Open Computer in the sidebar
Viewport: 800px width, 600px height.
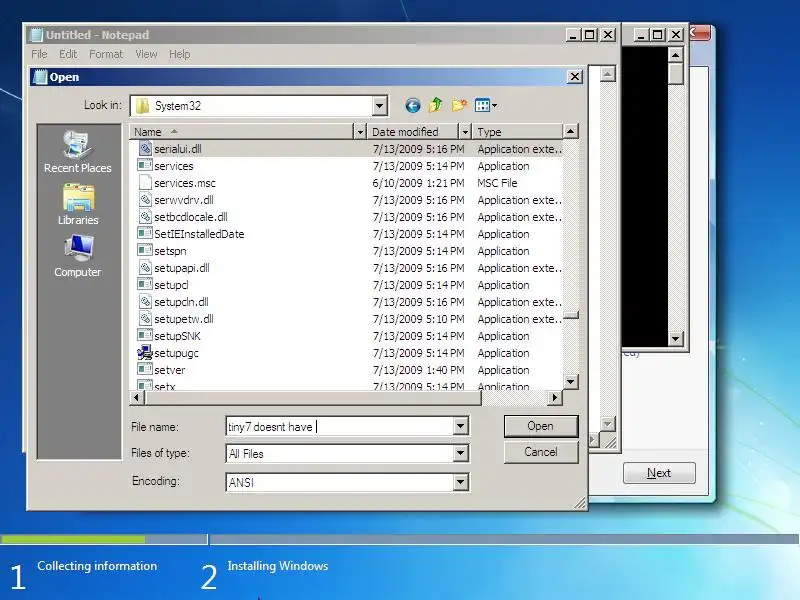click(78, 257)
